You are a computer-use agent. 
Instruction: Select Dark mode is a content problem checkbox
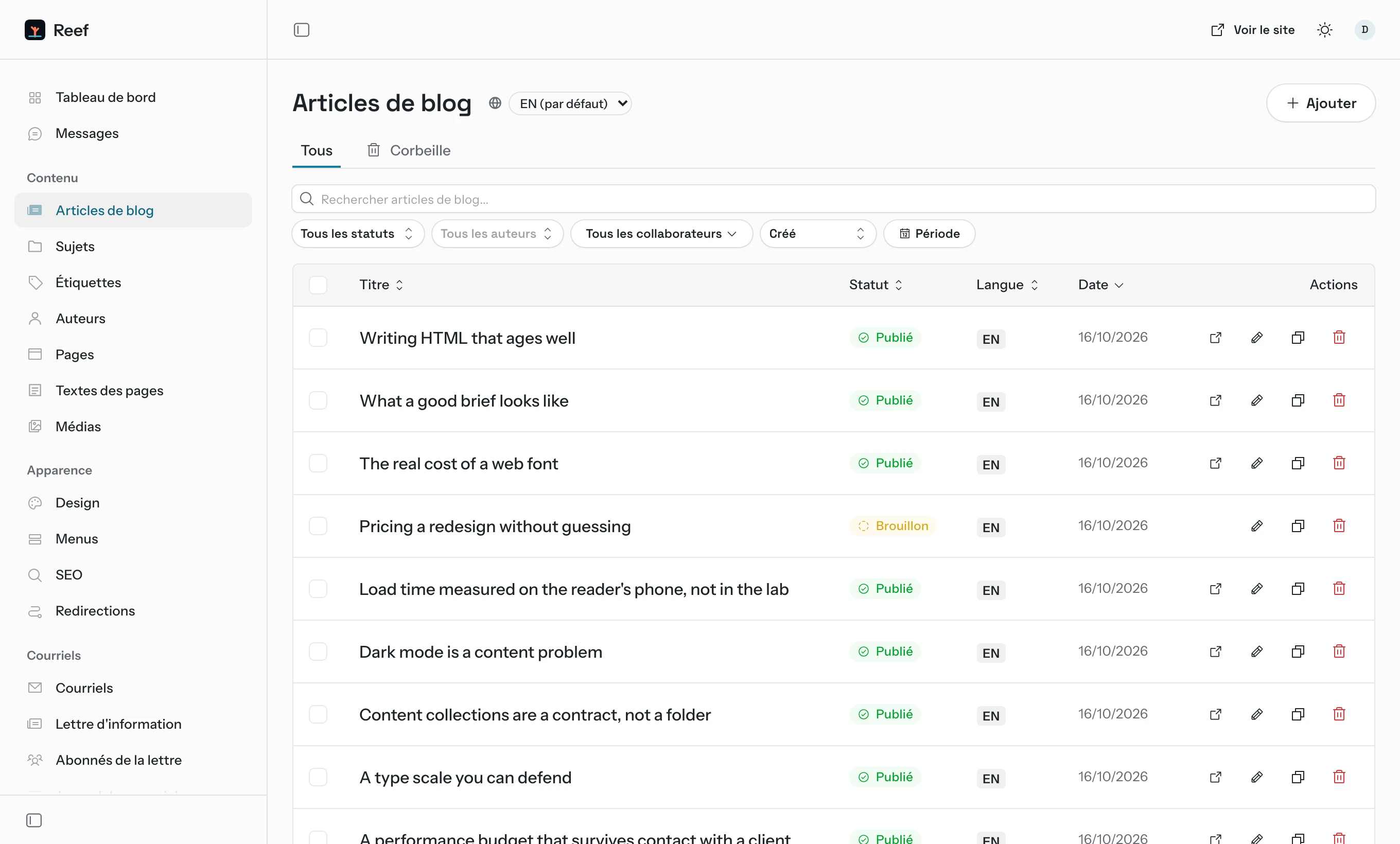pos(318,652)
